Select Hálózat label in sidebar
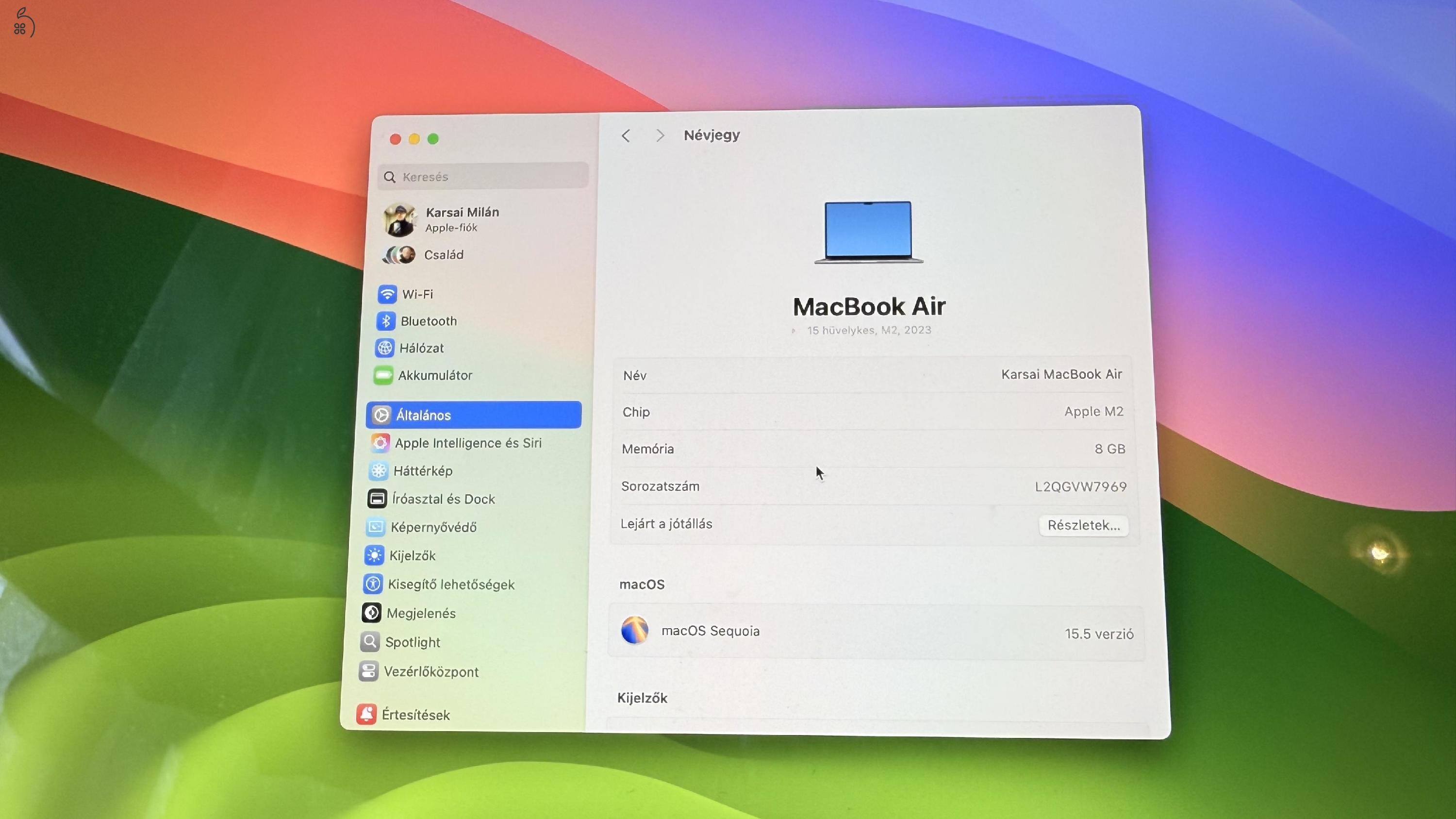1456x819 pixels. [422, 348]
